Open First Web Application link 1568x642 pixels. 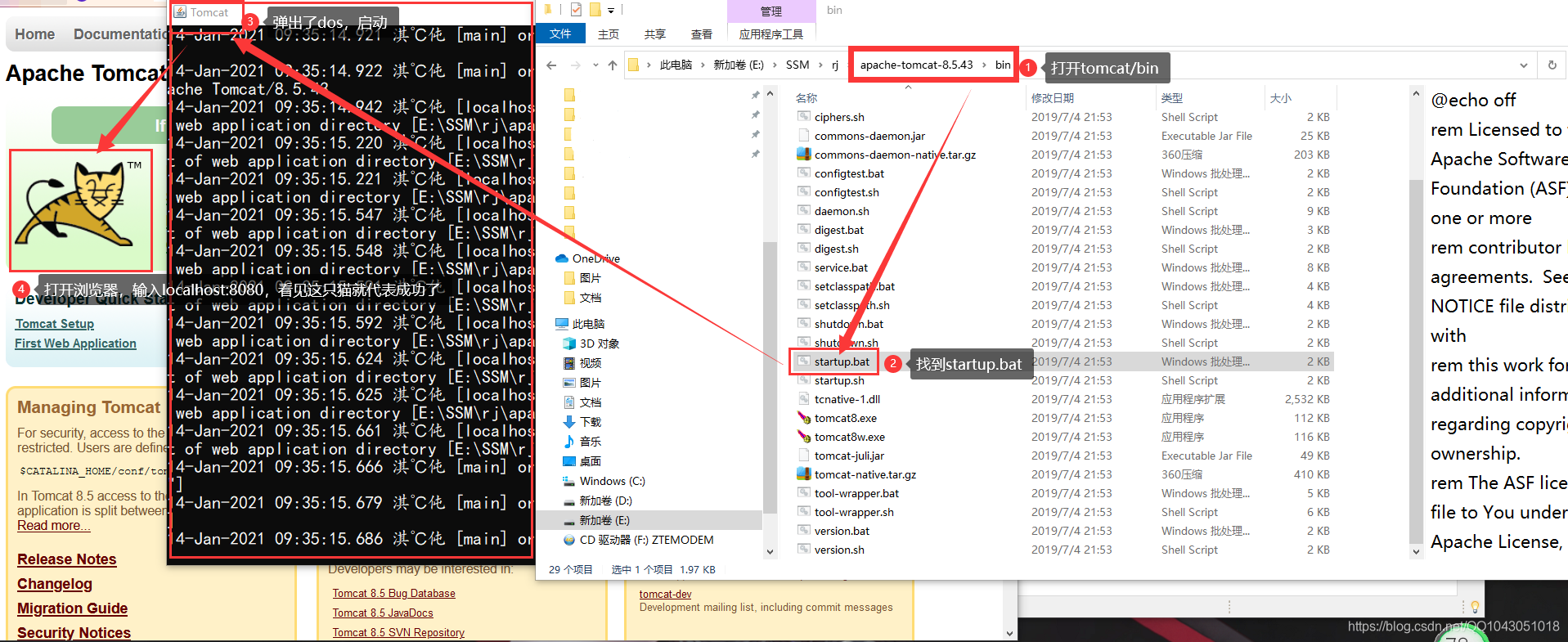(x=75, y=343)
